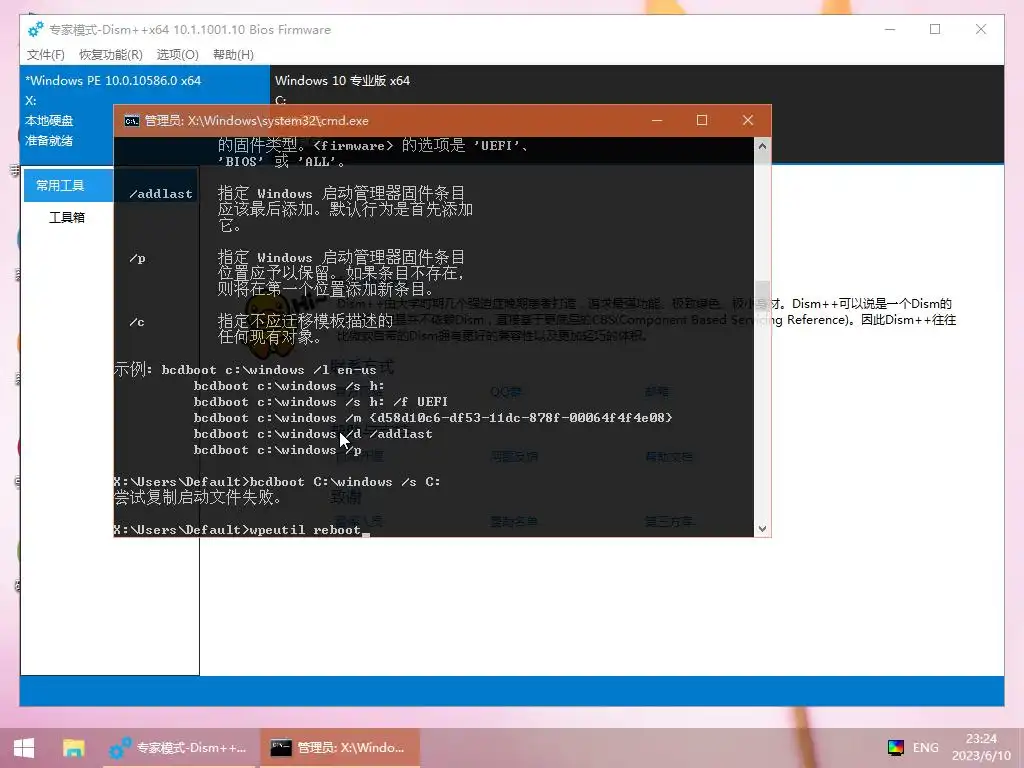Click the 准备就绪 status text in PE tile
Image resolution: width=1024 pixels, height=768 pixels.
coord(49,140)
